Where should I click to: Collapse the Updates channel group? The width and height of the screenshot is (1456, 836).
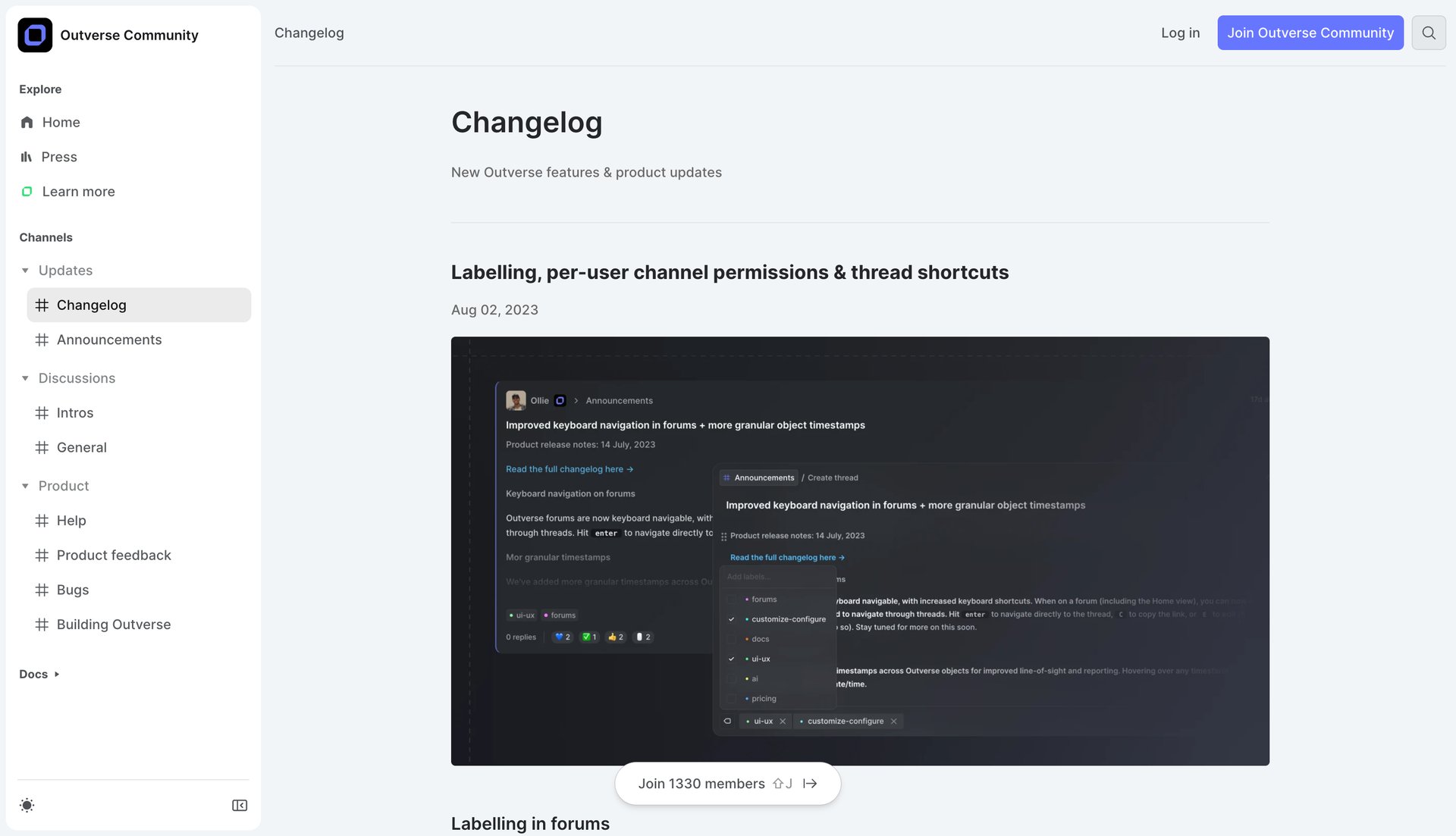(x=24, y=270)
